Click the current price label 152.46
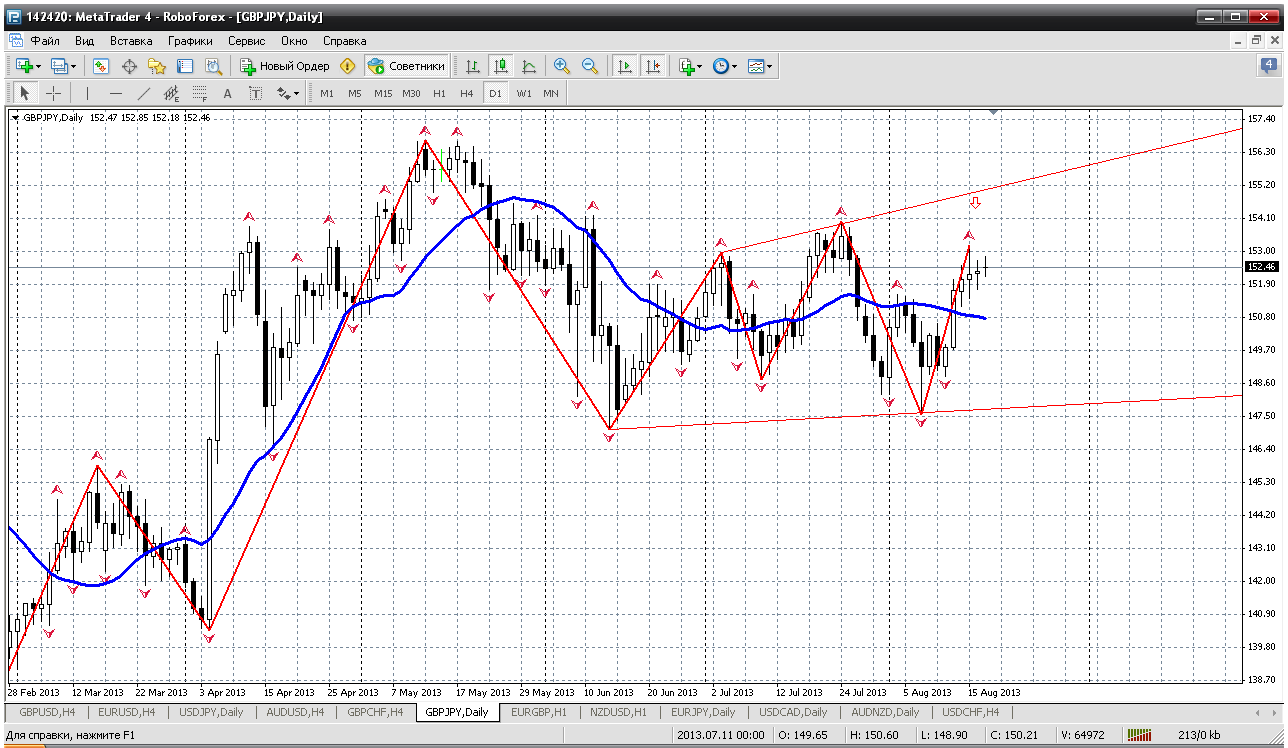Screen dimensions: 1288x748 coord(1263,267)
